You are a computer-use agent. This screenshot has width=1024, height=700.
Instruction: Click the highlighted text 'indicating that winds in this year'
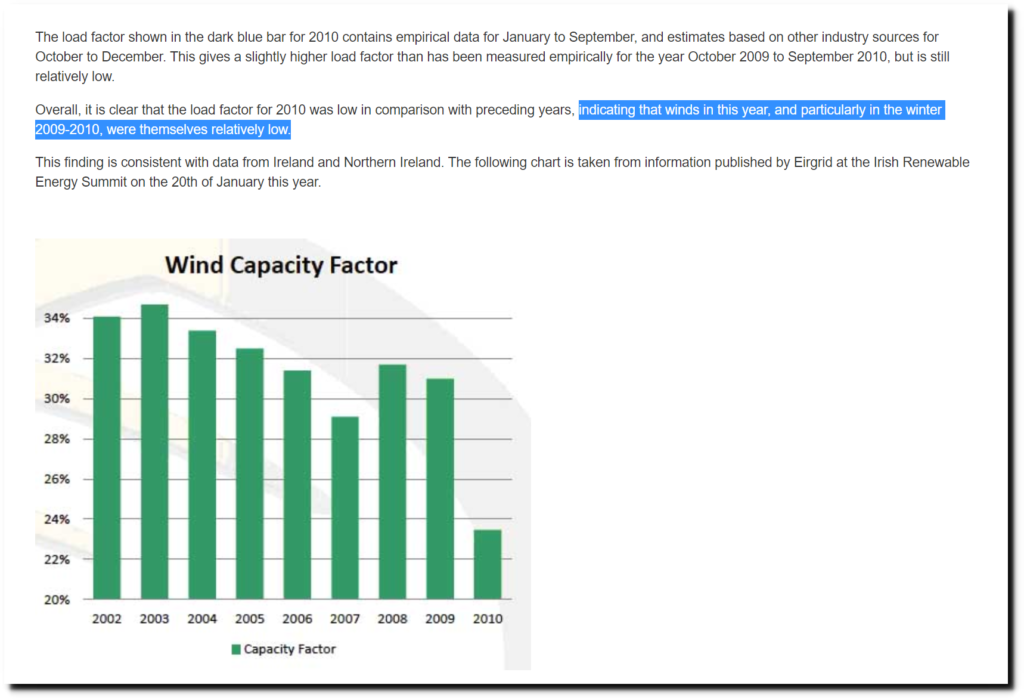pyautogui.click(x=675, y=110)
